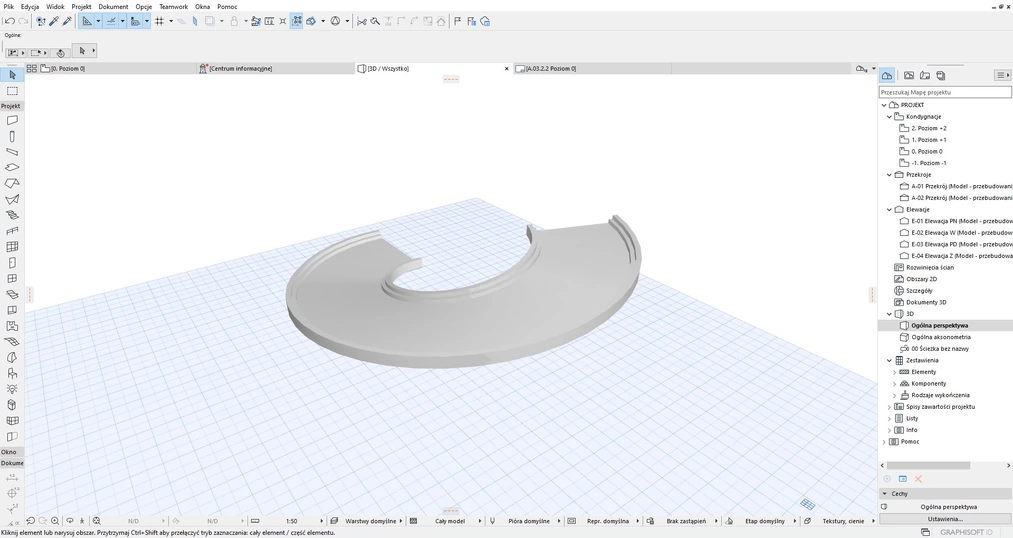Open the Project Map view icon
The height and width of the screenshot is (538, 1013).
tap(887, 76)
